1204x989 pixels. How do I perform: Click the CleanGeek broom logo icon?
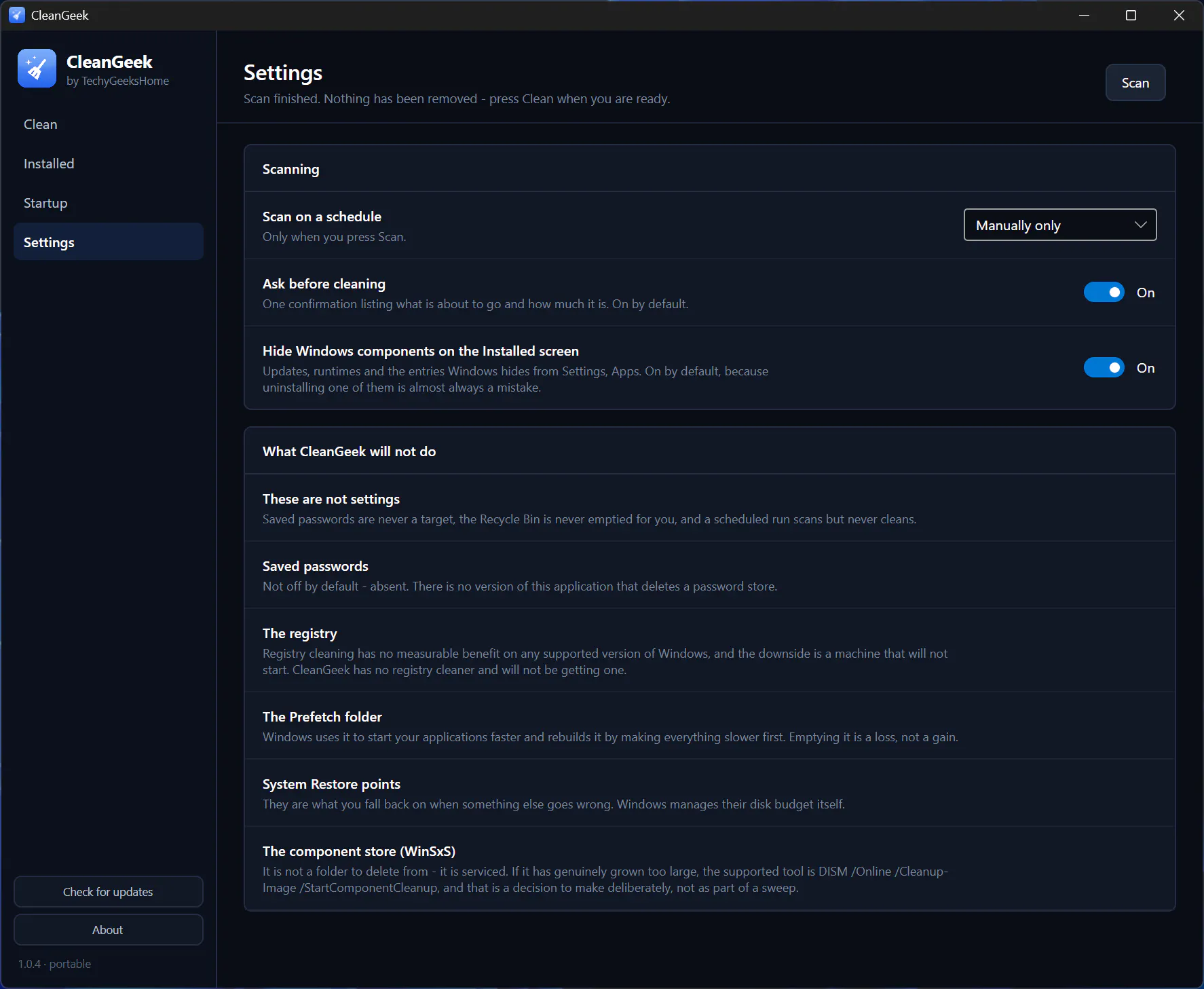point(37,69)
